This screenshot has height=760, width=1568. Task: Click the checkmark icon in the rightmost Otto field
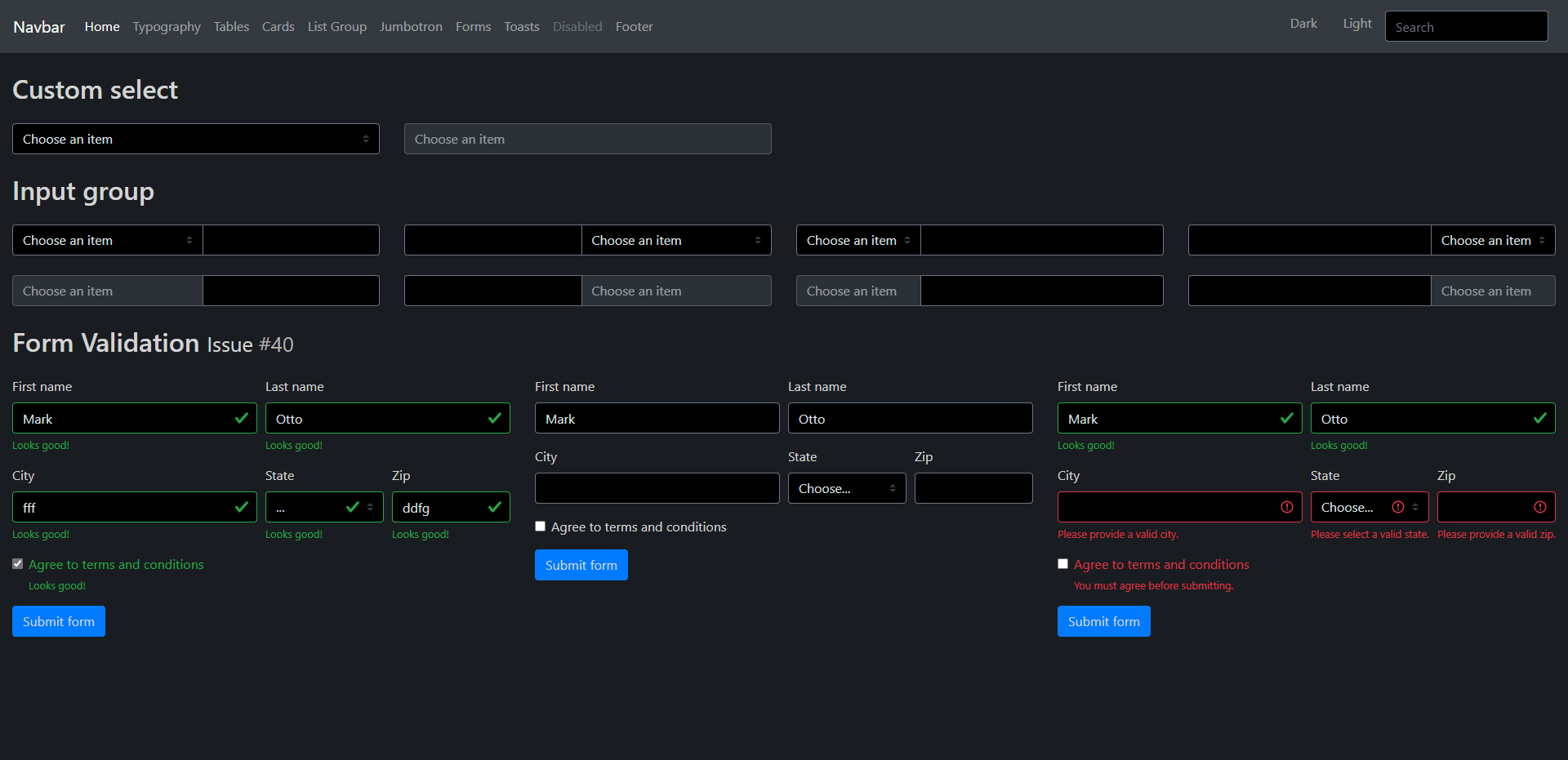[x=1540, y=418]
